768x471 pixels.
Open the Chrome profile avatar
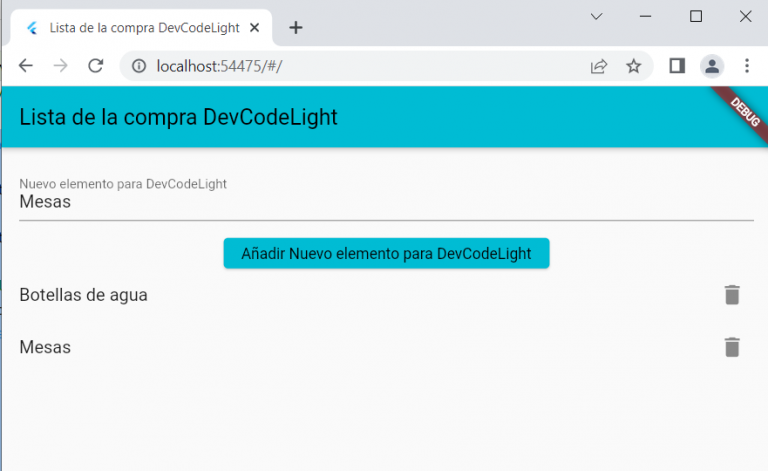[711, 66]
